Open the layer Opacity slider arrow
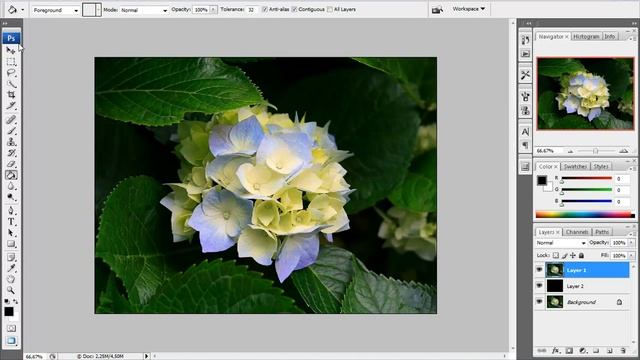This screenshot has height=360, width=640. tap(631, 243)
